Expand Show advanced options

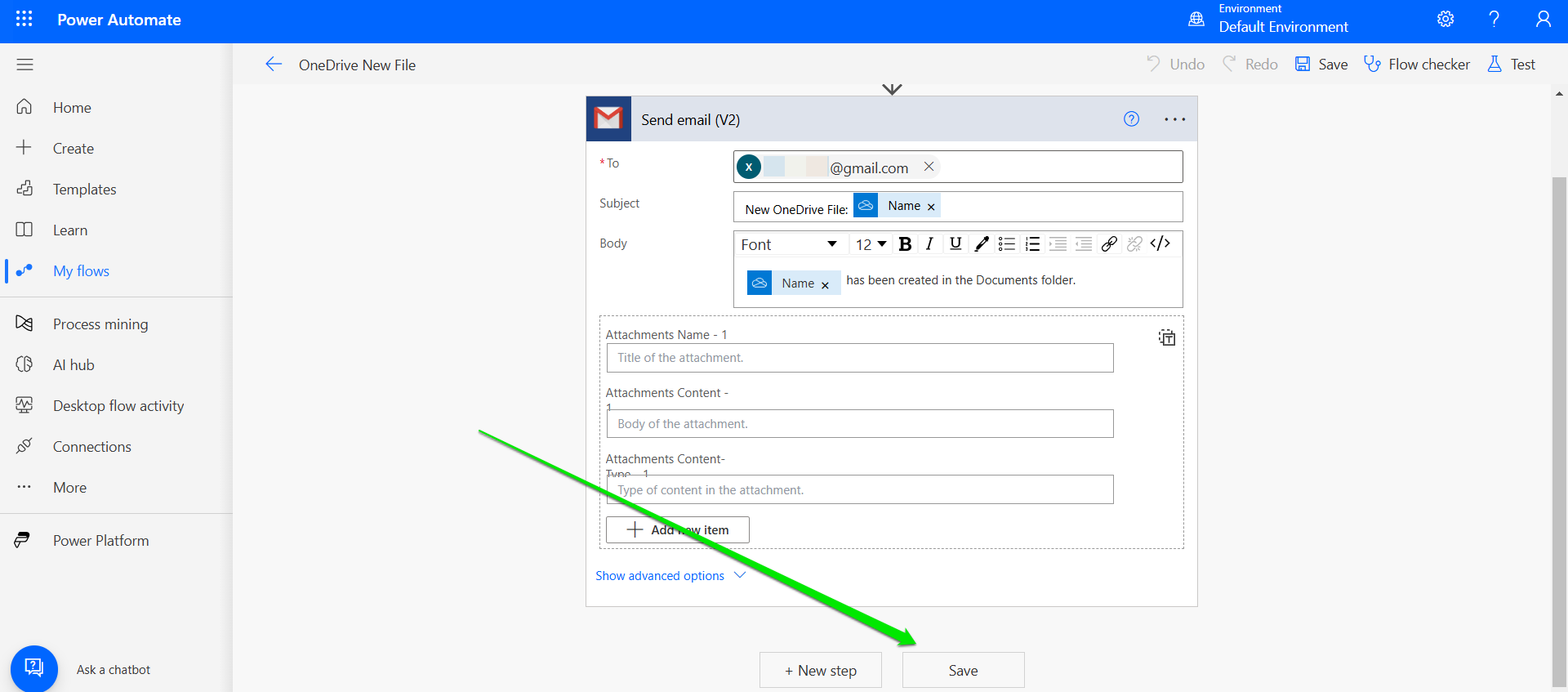coord(670,576)
